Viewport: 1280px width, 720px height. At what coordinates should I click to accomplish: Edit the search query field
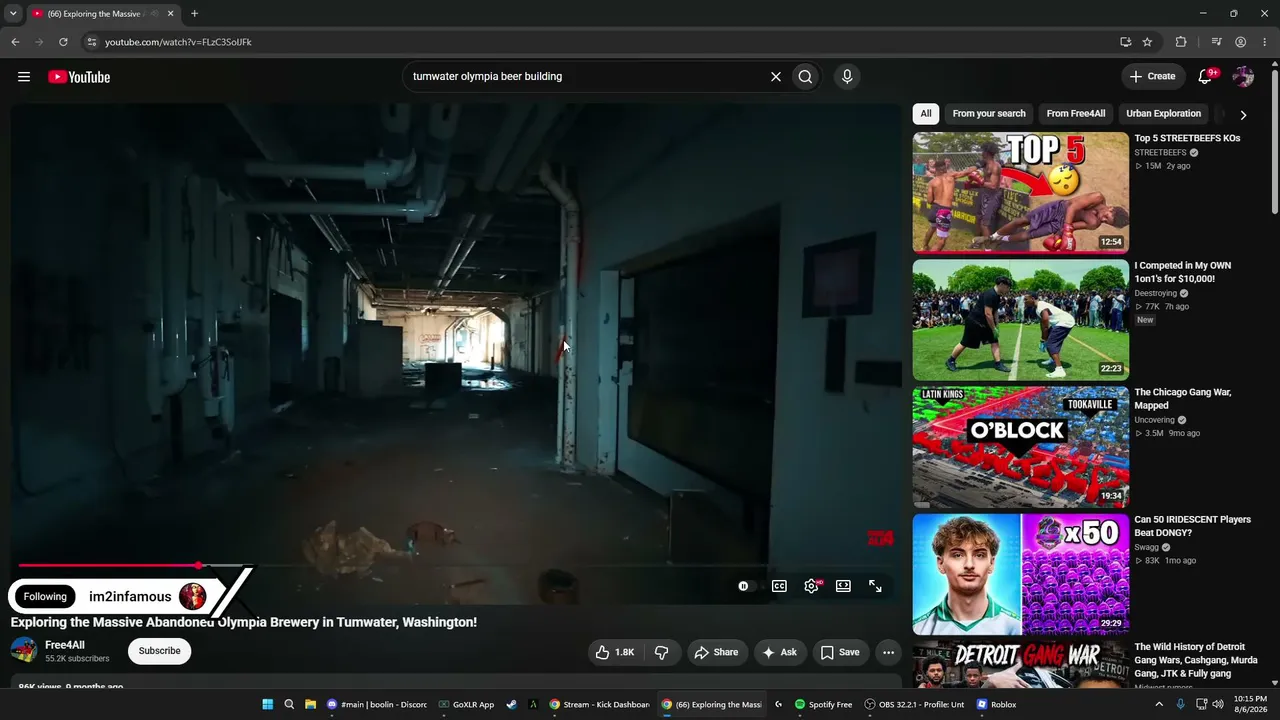coord(585,77)
